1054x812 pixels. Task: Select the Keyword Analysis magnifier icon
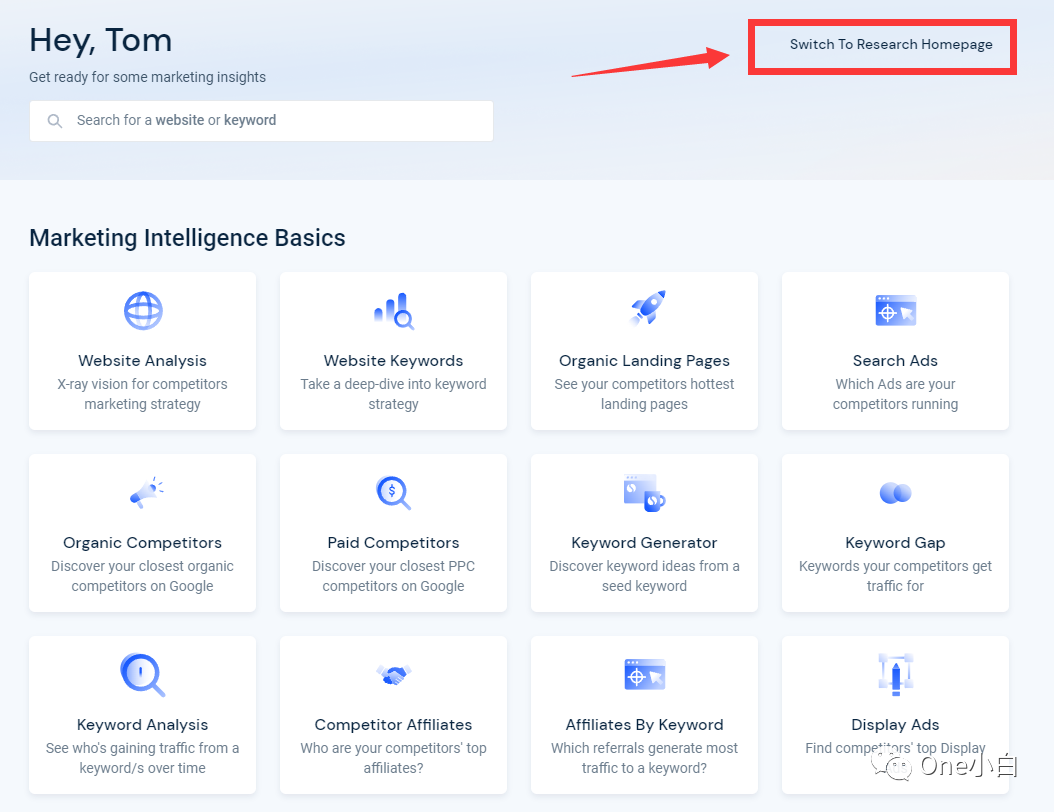click(142, 674)
